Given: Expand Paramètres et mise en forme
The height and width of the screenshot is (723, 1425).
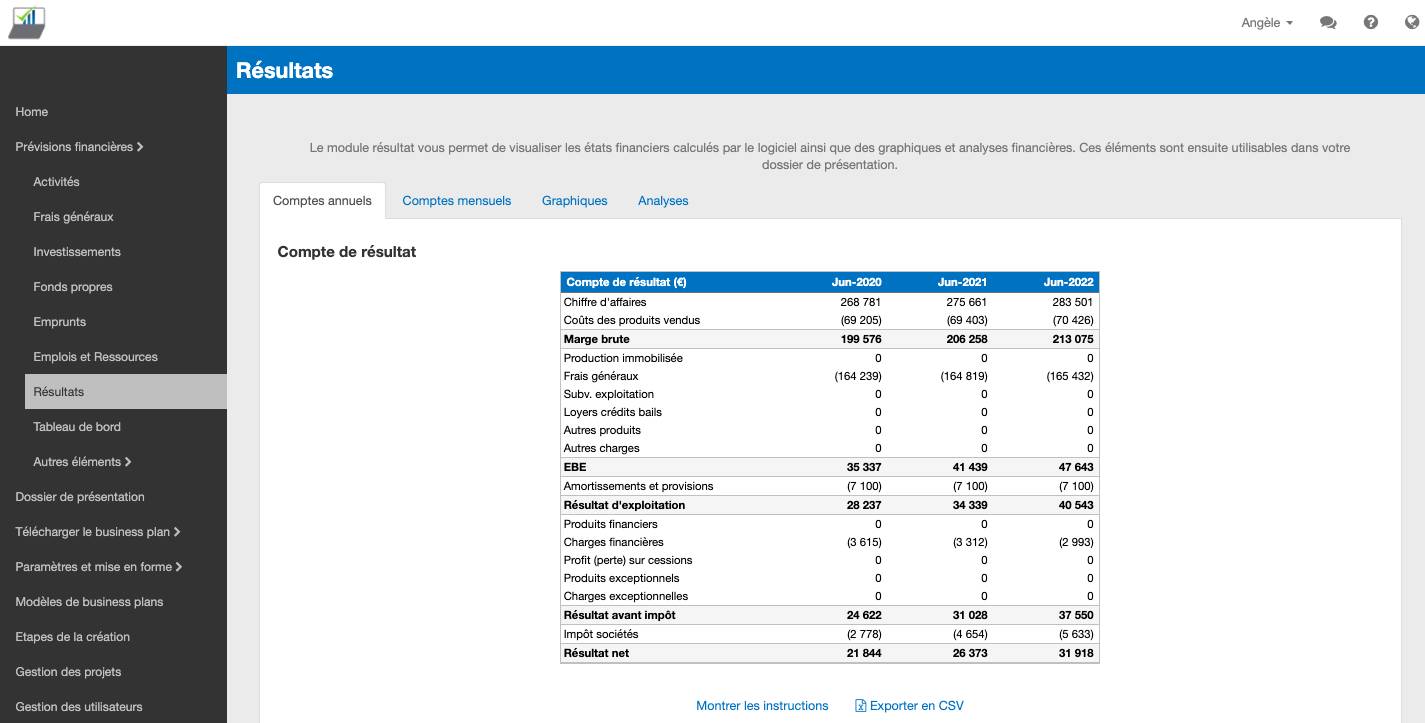Looking at the screenshot, I should pos(99,567).
